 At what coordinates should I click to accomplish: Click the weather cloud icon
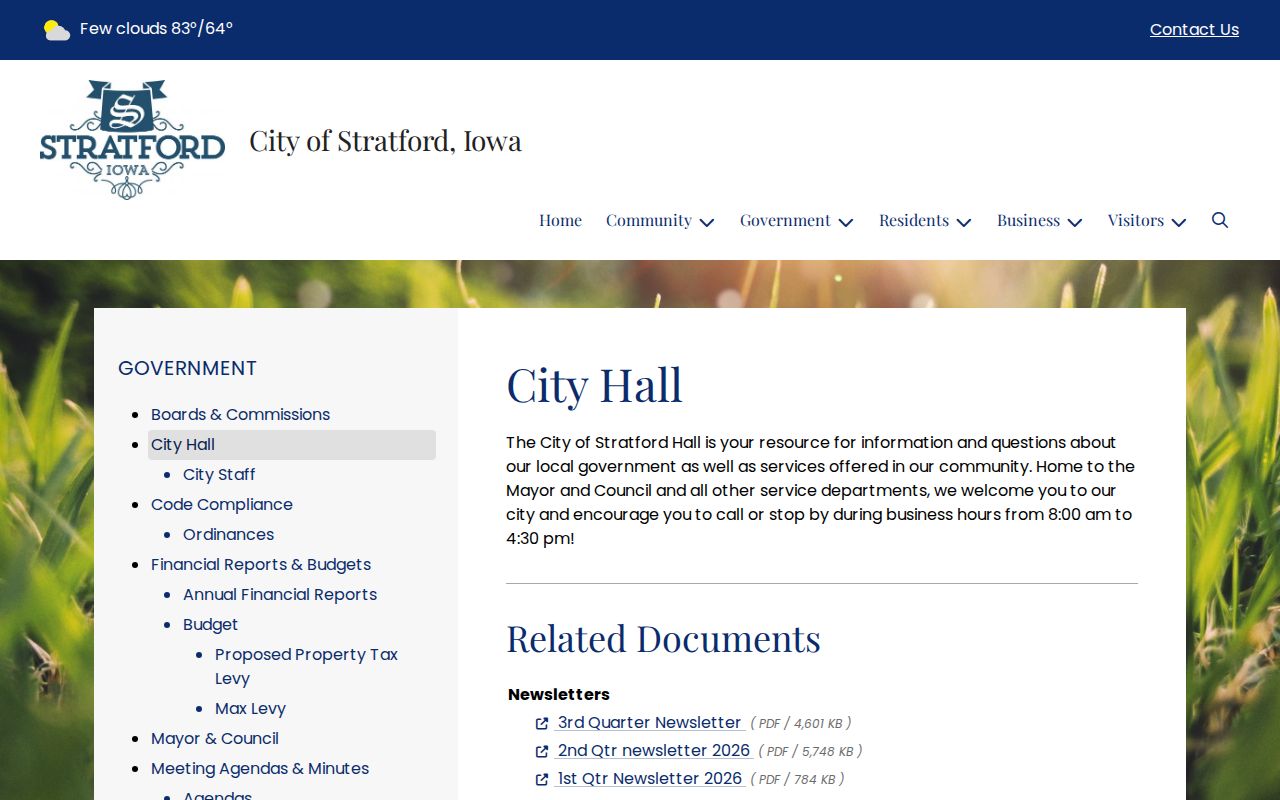click(x=57, y=30)
